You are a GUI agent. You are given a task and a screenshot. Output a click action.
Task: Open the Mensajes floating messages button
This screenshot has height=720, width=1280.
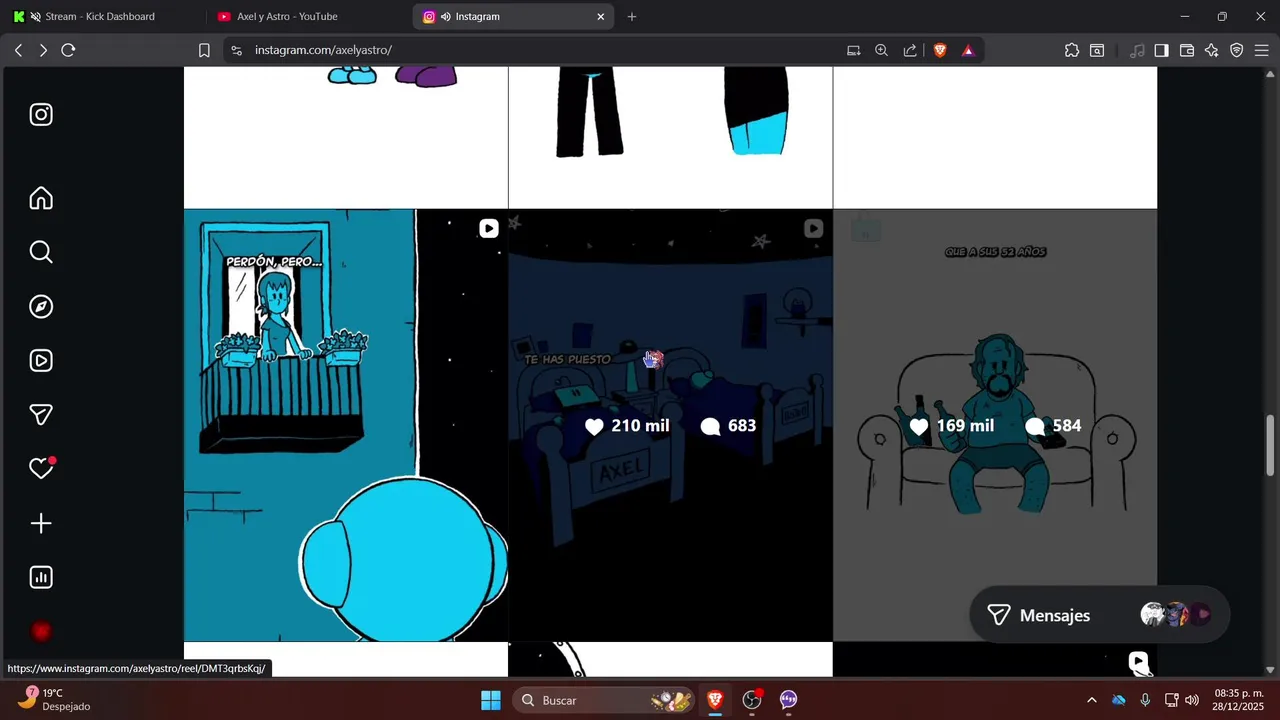(1099, 615)
